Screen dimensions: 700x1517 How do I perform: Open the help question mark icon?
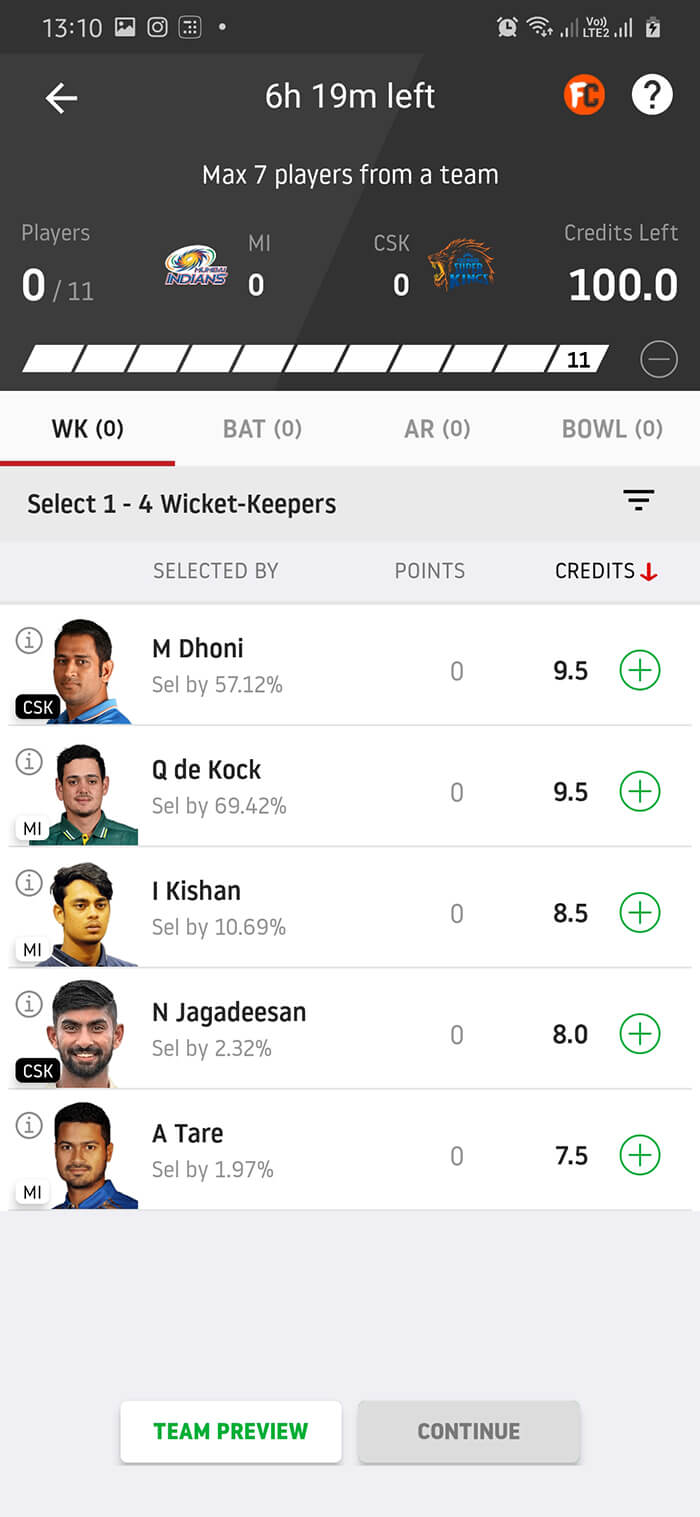652,96
